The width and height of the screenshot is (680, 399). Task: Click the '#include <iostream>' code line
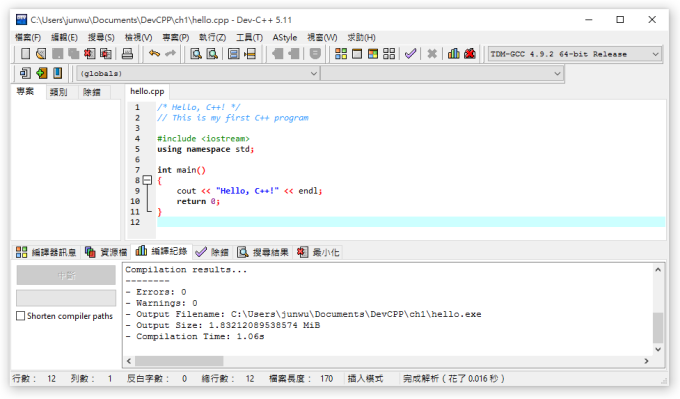coord(203,138)
